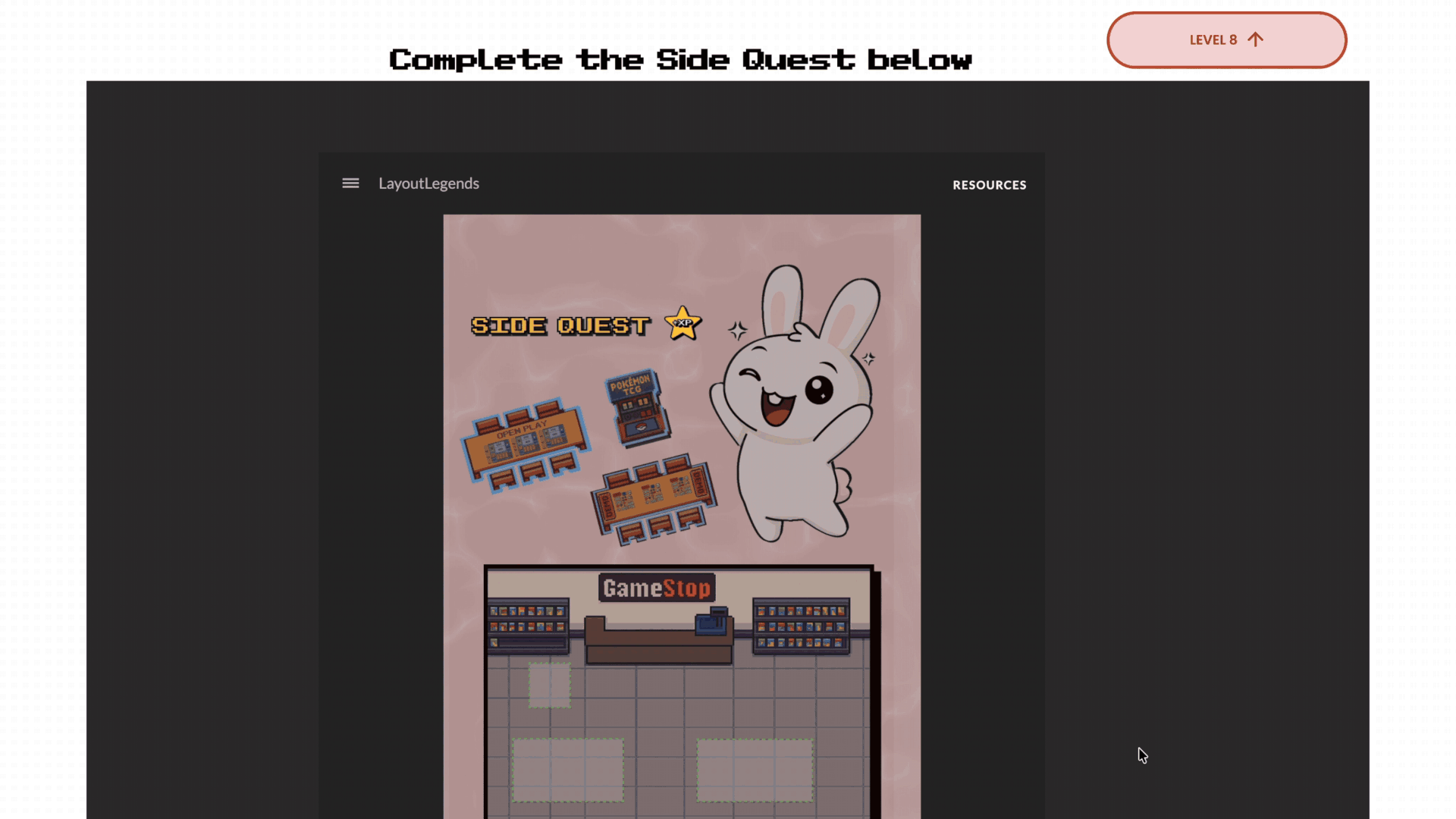Click the up arrow in Level 8 button
The image size is (1456, 819).
tap(1255, 39)
